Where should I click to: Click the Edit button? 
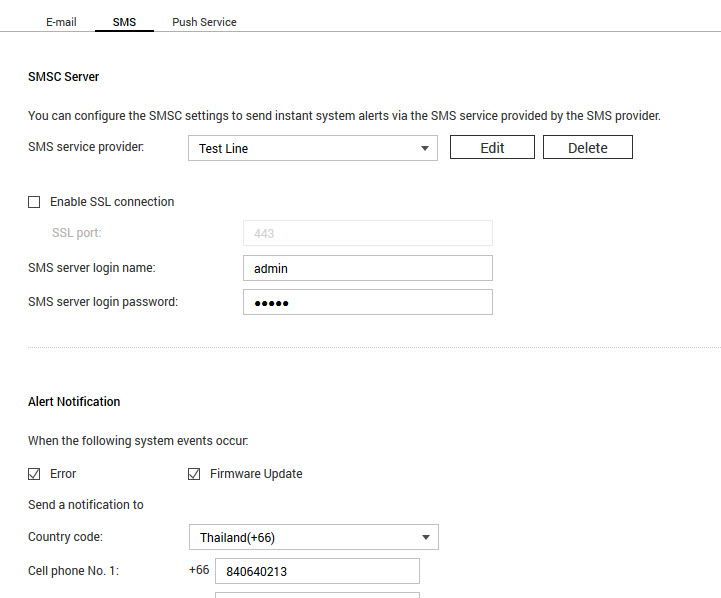492,147
